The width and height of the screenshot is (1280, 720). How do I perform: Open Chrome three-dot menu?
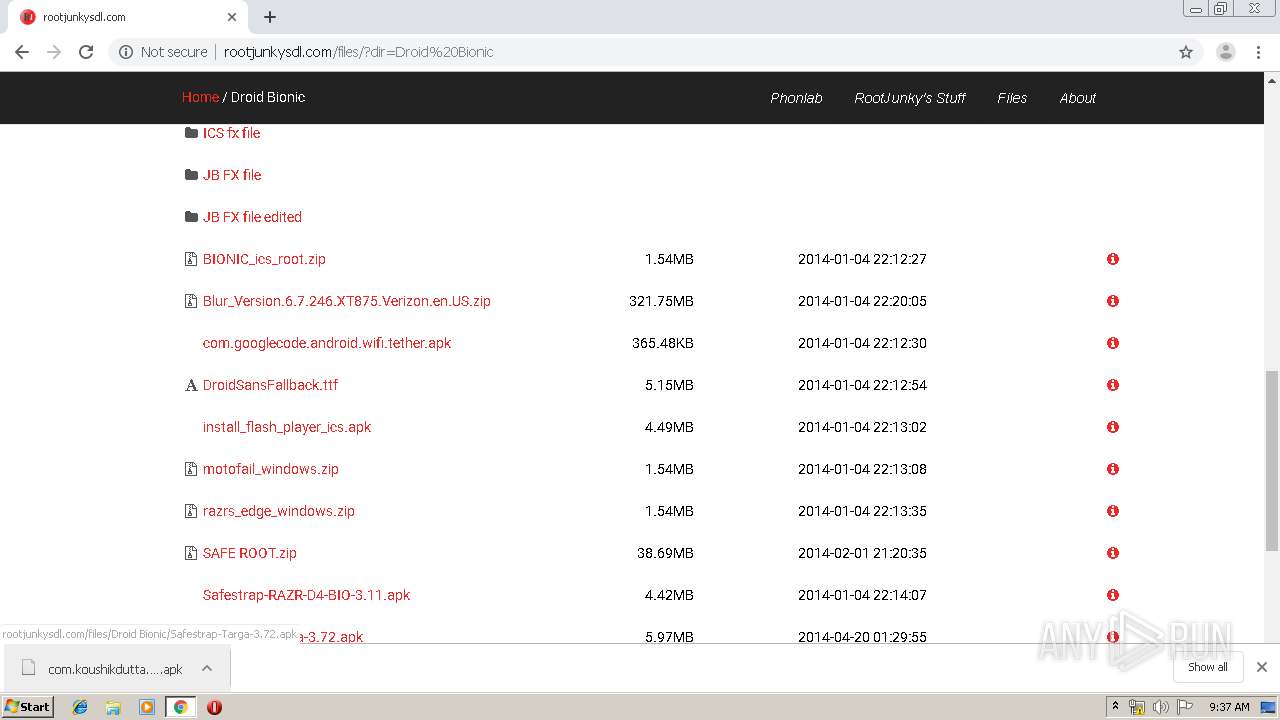click(x=1258, y=52)
